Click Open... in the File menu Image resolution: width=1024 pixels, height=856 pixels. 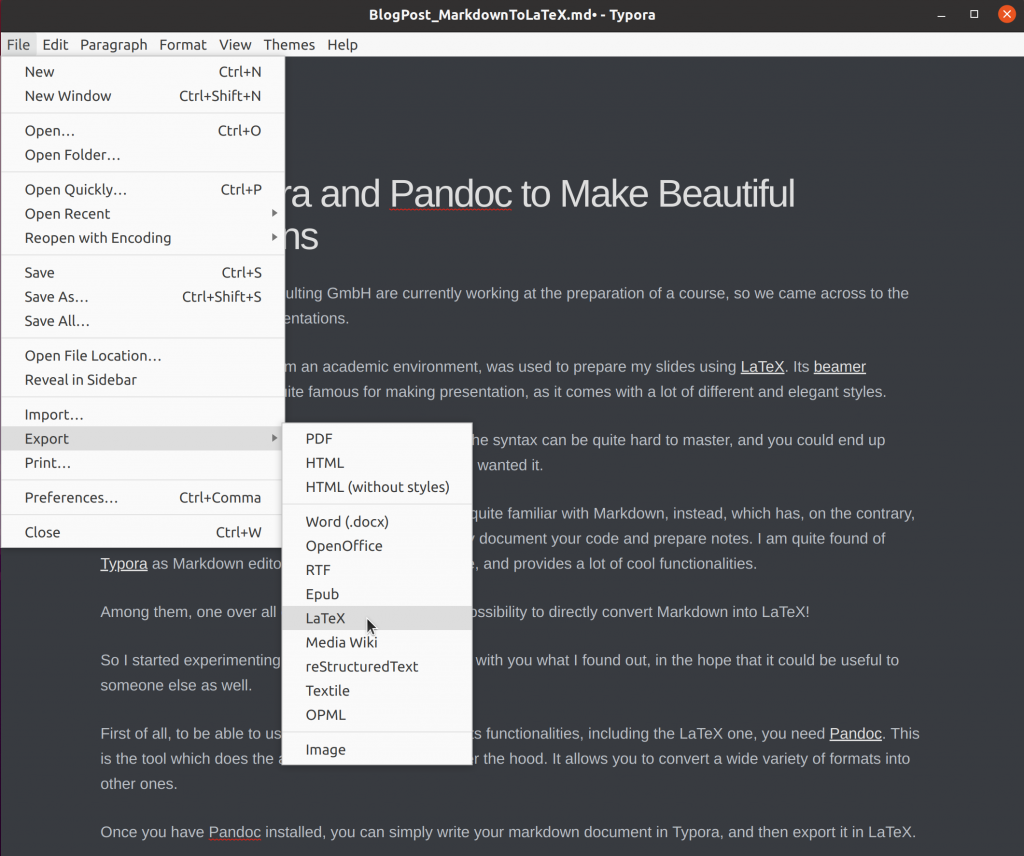[143, 131]
